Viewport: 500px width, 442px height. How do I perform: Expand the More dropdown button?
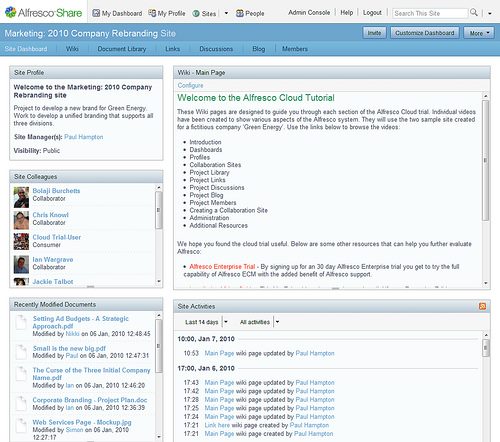coord(479,33)
